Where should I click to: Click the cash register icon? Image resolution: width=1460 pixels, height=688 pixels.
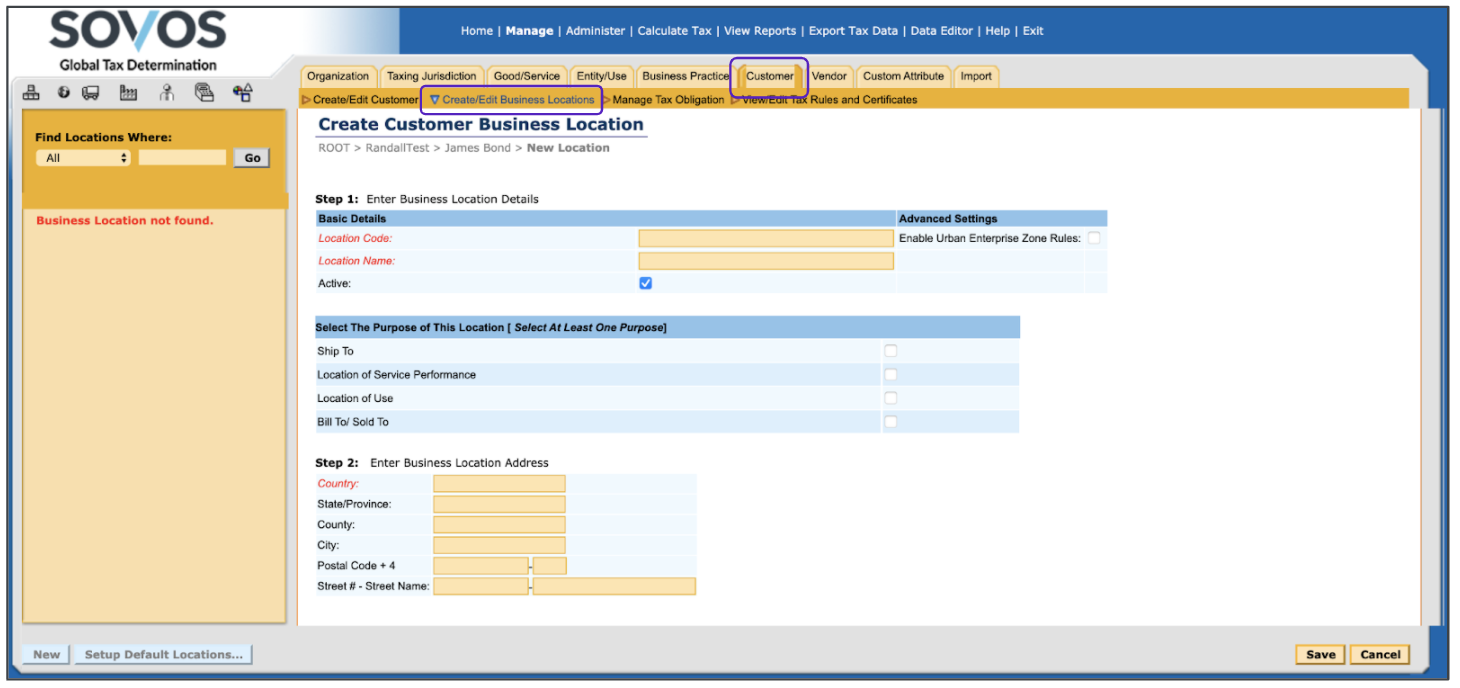[x=204, y=93]
